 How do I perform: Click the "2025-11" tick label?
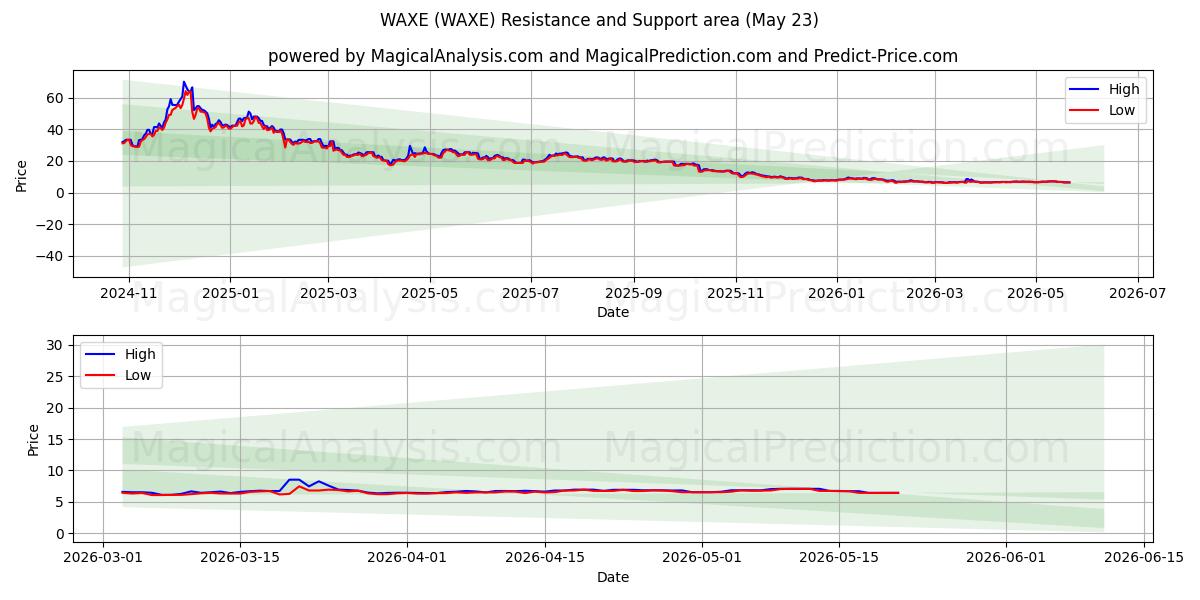735,293
